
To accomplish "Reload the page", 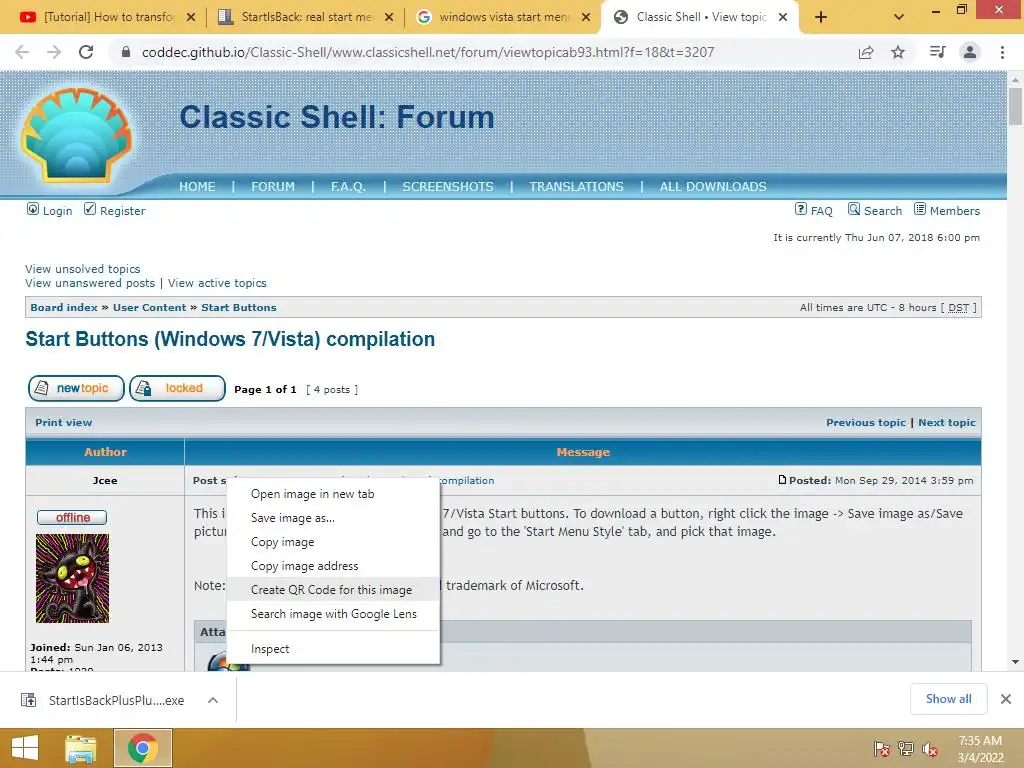I will [x=86, y=52].
